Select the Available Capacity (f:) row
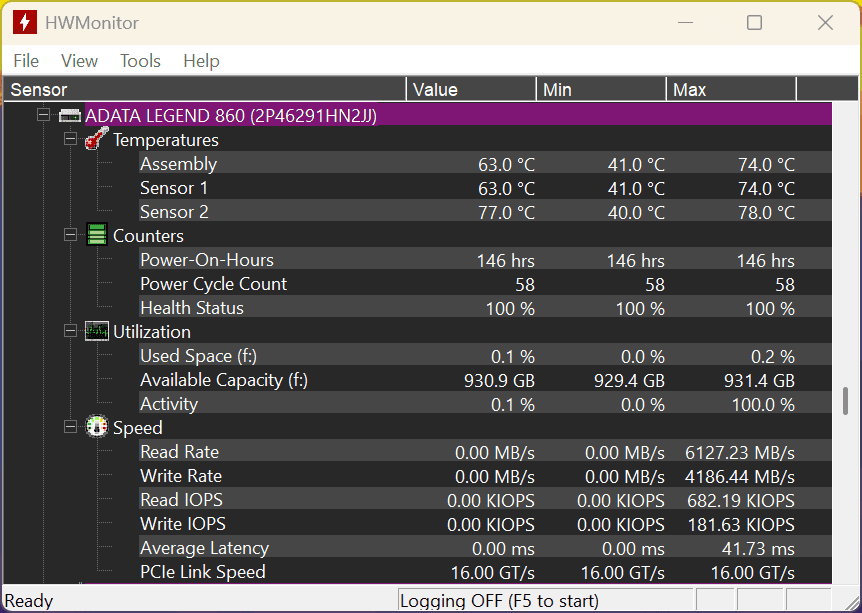Screen dimensions: 862x613 pyautogui.click(x=485, y=380)
